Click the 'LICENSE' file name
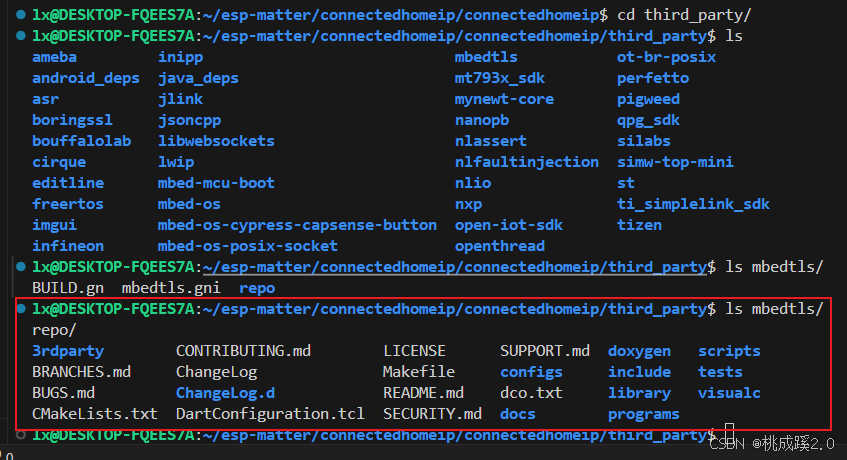The width and height of the screenshot is (847, 460). [414, 351]
